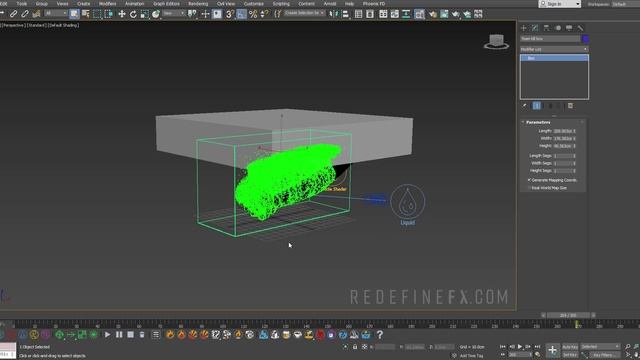Open the Sign In dropdown

pos(560,4)
